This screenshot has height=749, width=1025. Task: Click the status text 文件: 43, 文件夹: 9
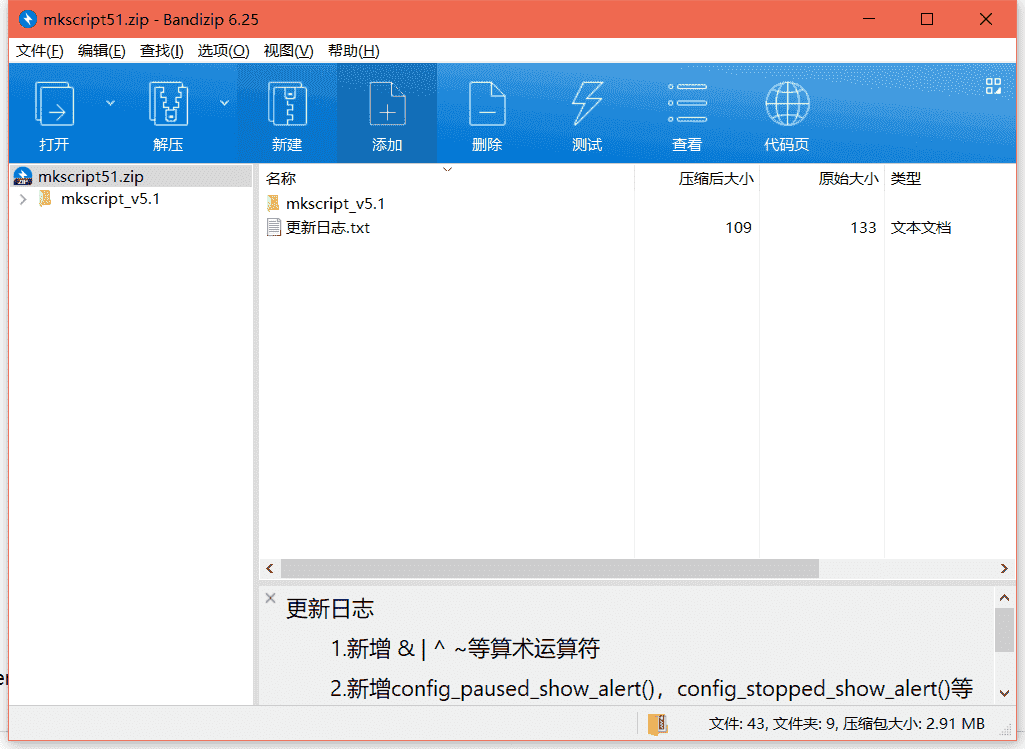point(772,724)
